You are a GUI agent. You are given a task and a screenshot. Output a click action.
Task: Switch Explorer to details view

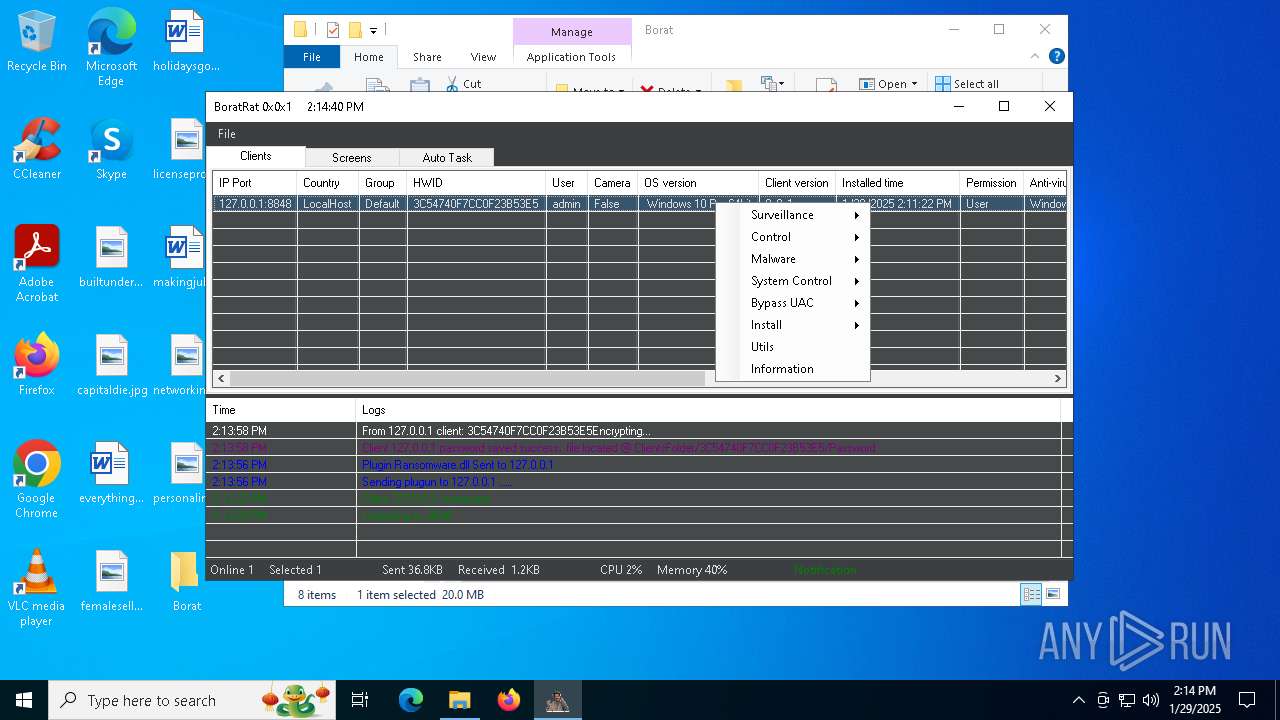(1031, 594)
